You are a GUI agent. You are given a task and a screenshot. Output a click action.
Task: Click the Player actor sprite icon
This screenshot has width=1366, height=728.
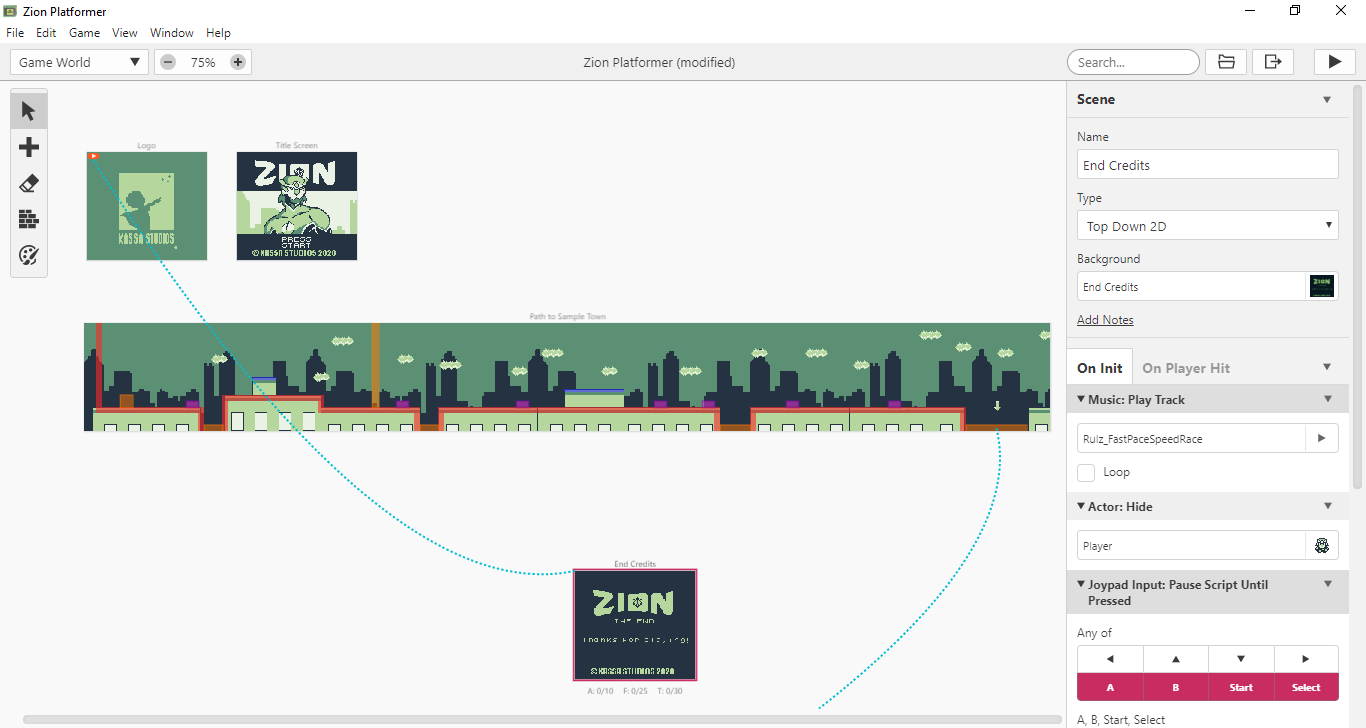coord(1322,546)
